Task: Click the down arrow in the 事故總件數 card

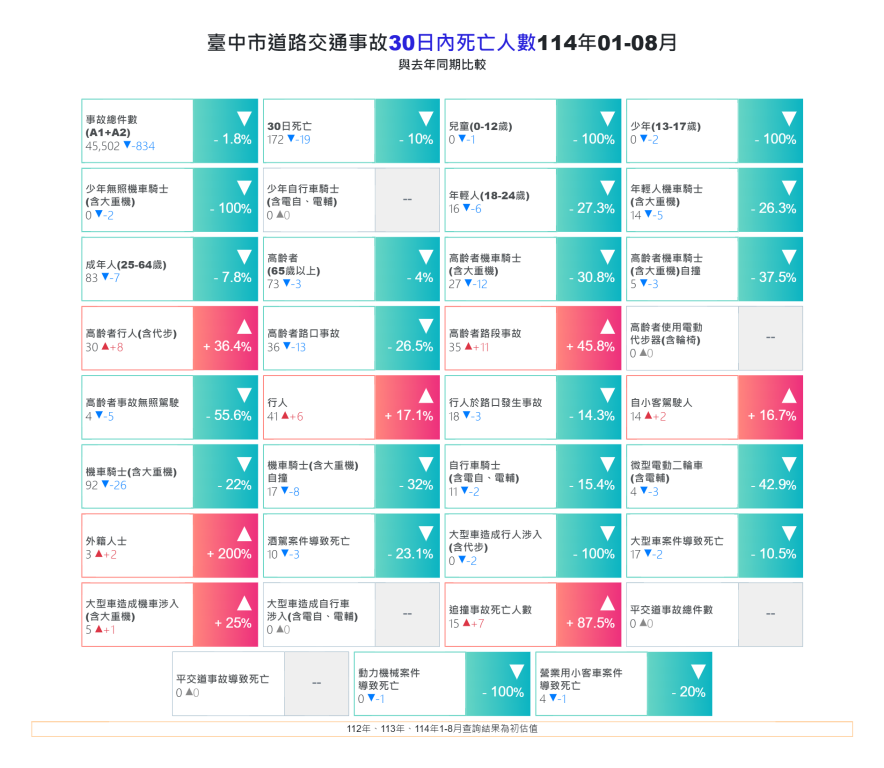Action: pos(244,118)
